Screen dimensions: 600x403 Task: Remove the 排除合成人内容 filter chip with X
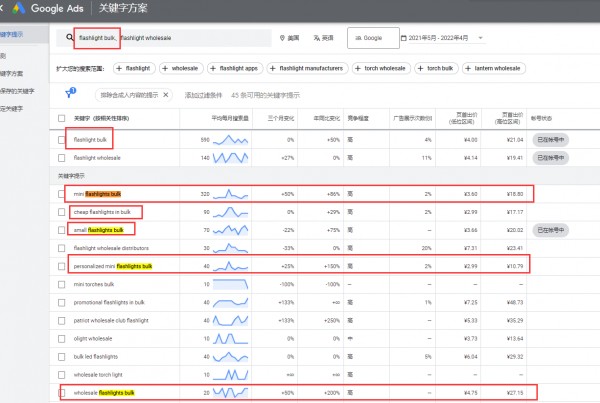[166, 95]
